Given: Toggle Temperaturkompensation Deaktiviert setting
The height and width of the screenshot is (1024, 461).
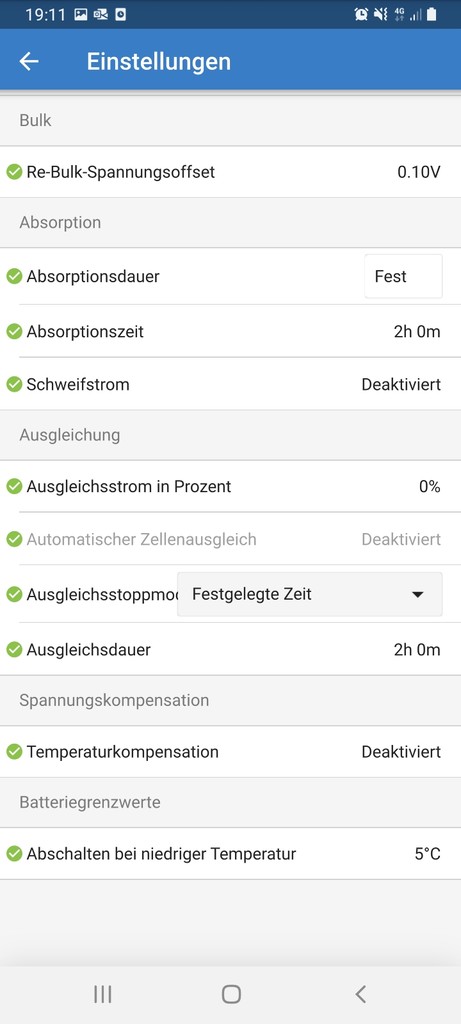Looking at the screenshot, I should [401, 752].
